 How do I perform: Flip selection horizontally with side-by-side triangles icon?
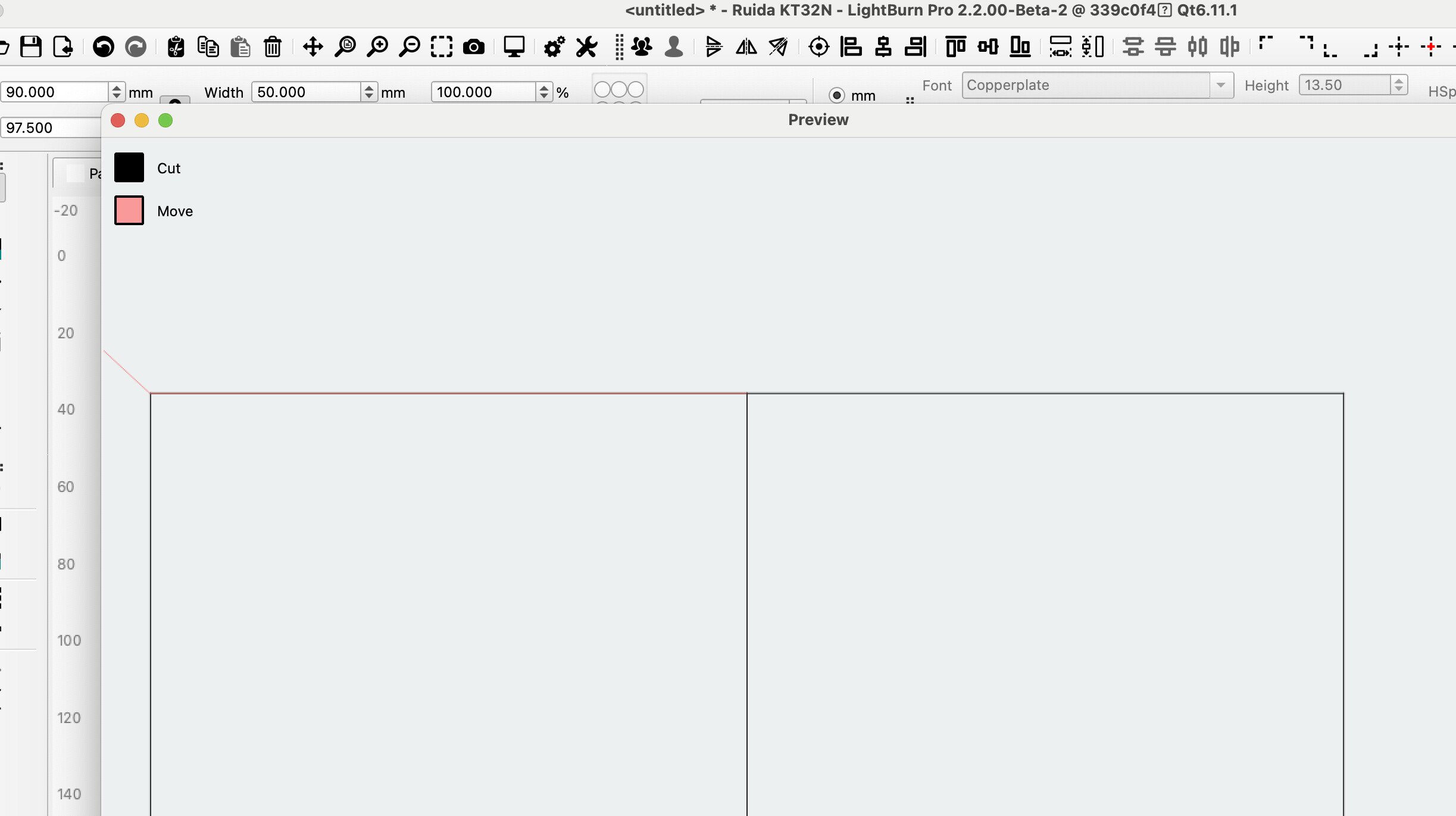746,46
